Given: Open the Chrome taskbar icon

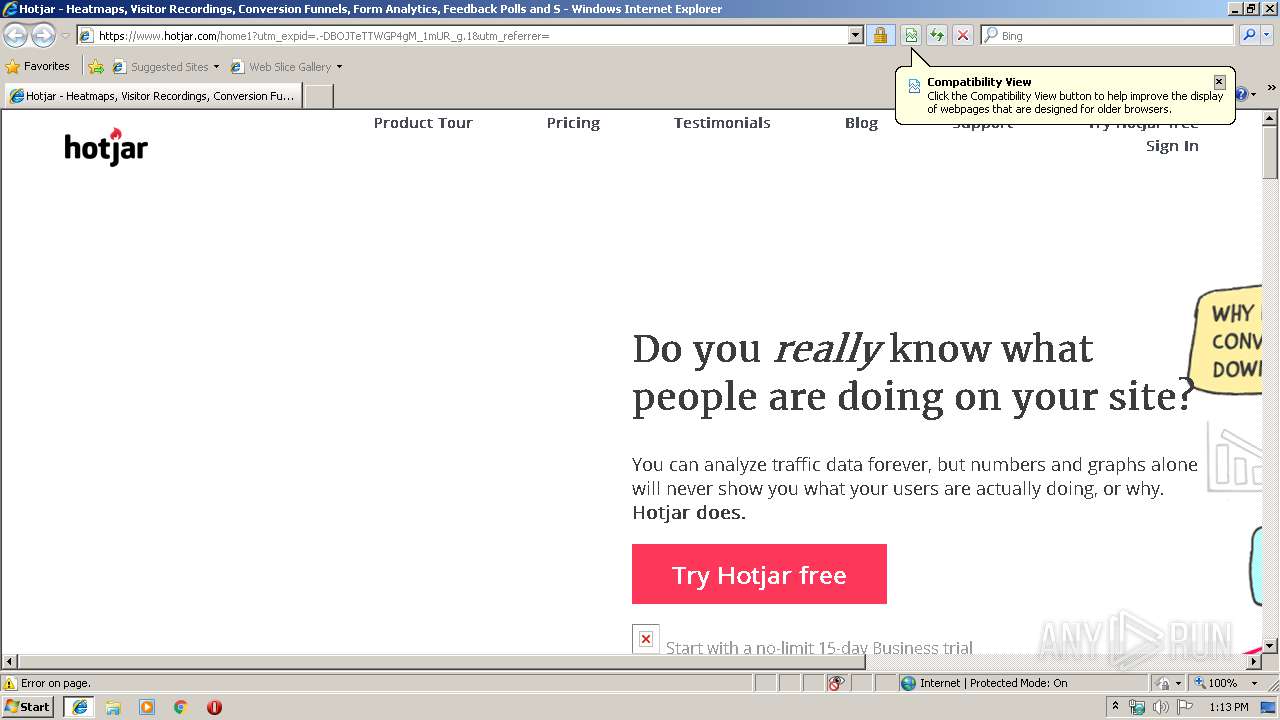Looking at the screenshot, I should point(181,707).
